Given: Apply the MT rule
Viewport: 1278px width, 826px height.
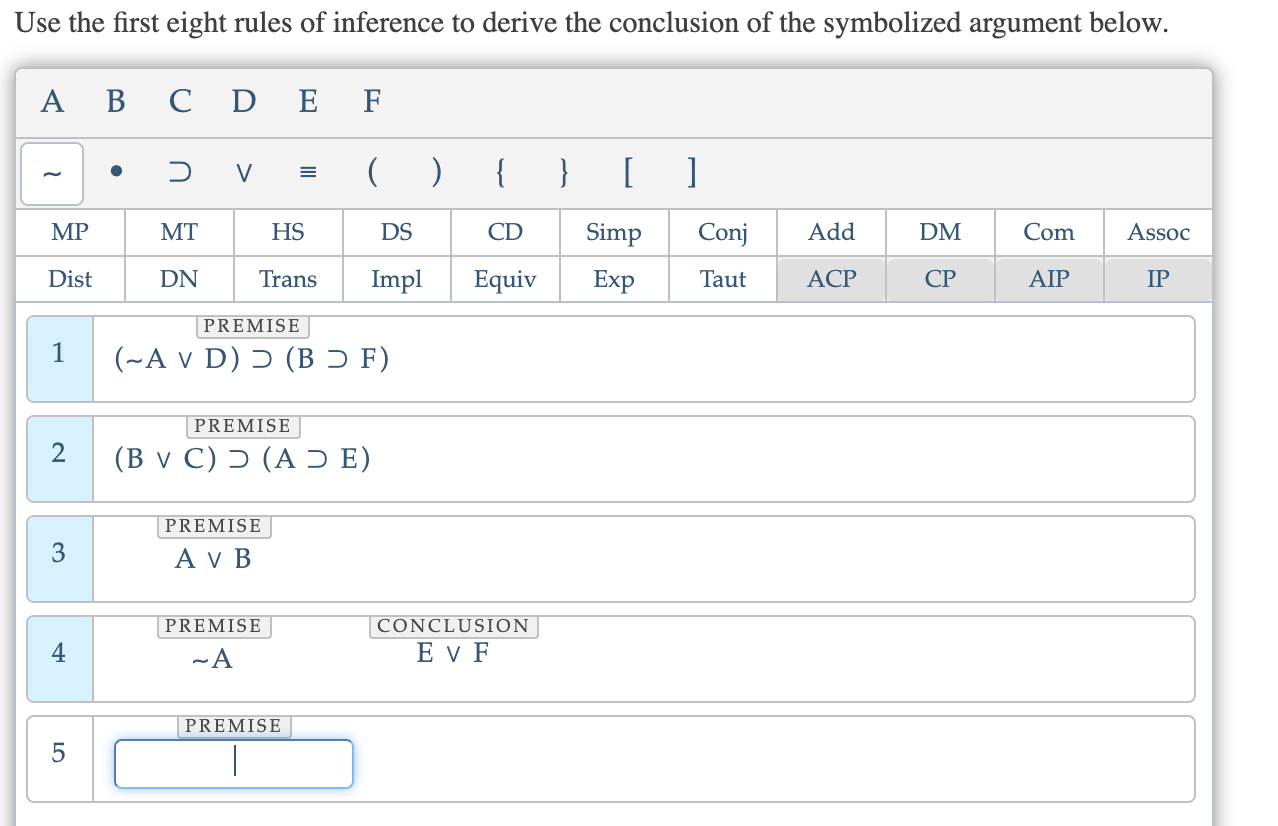Looking at the screenshot, I should coord(178,232).
